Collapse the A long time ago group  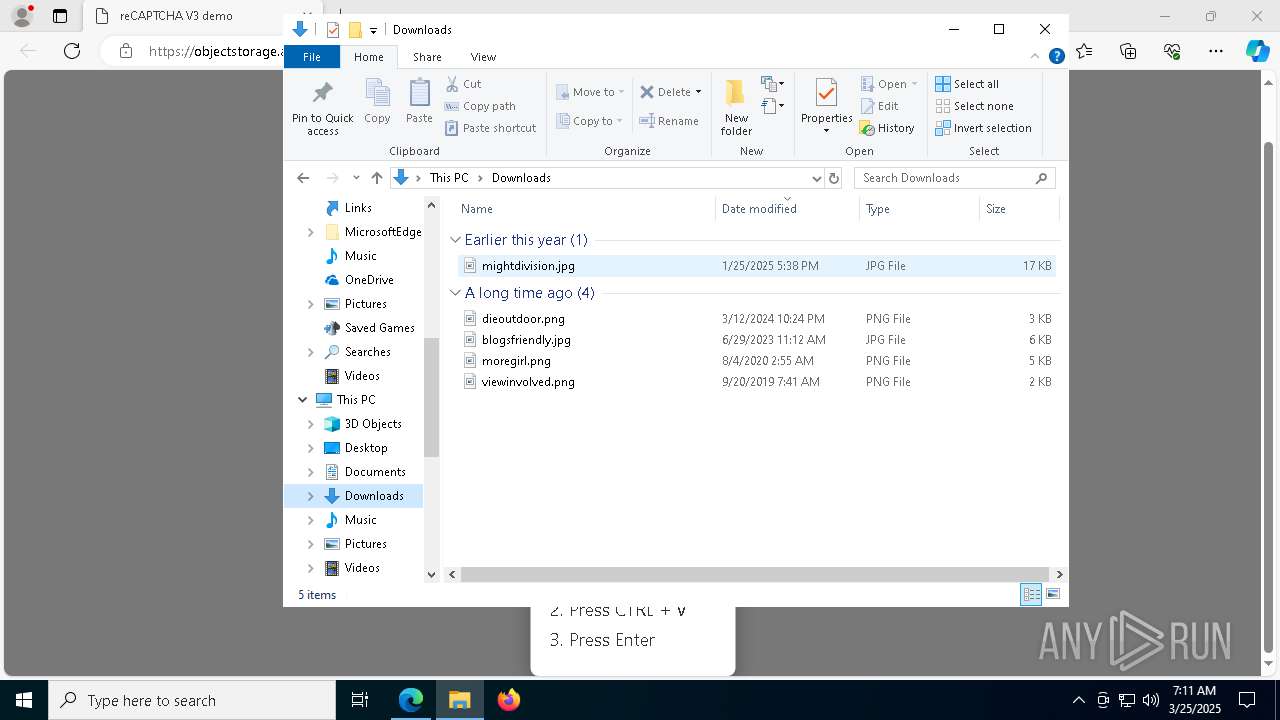455,293
